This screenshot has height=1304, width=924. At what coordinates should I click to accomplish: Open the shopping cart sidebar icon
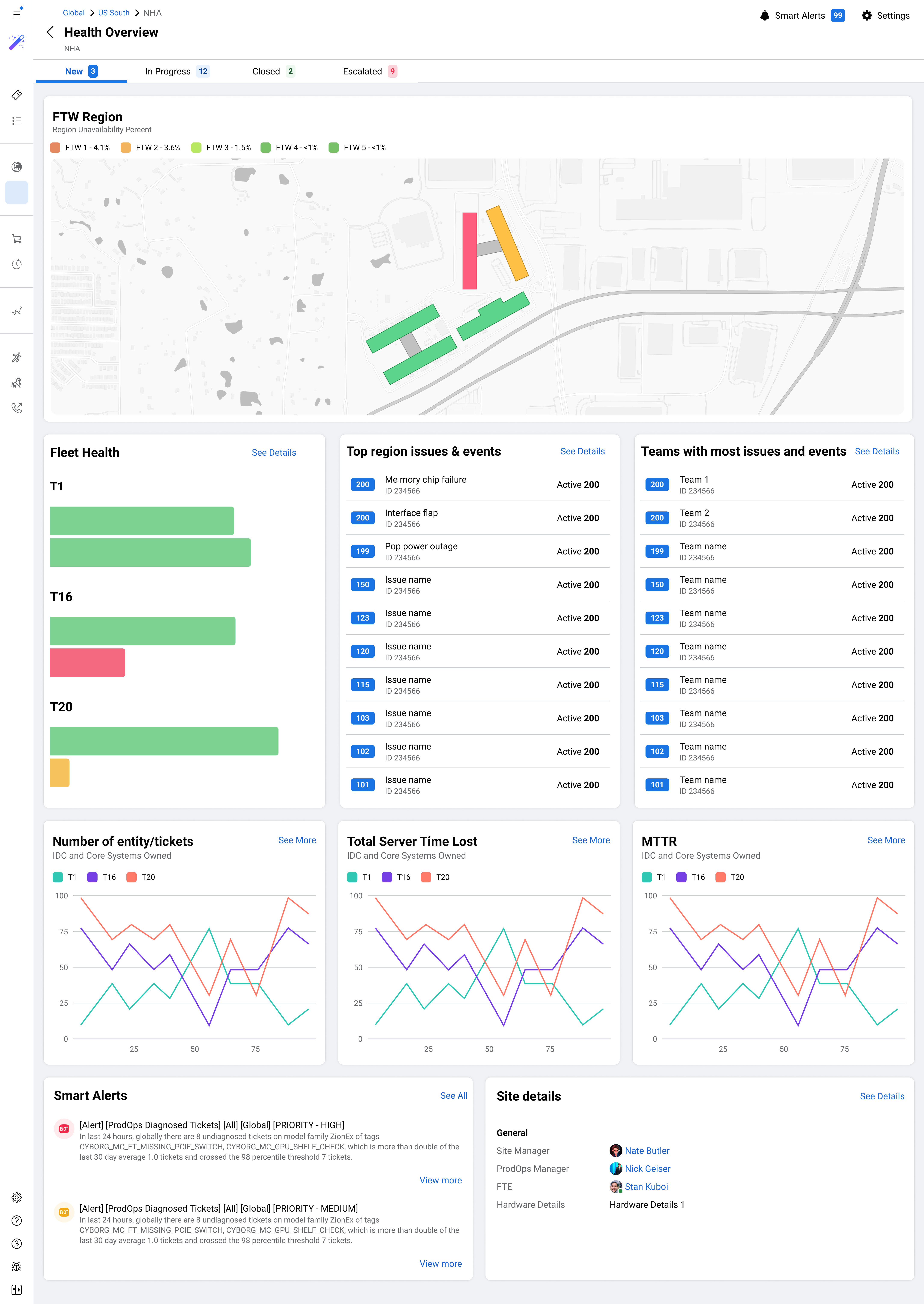click(16, 239)
